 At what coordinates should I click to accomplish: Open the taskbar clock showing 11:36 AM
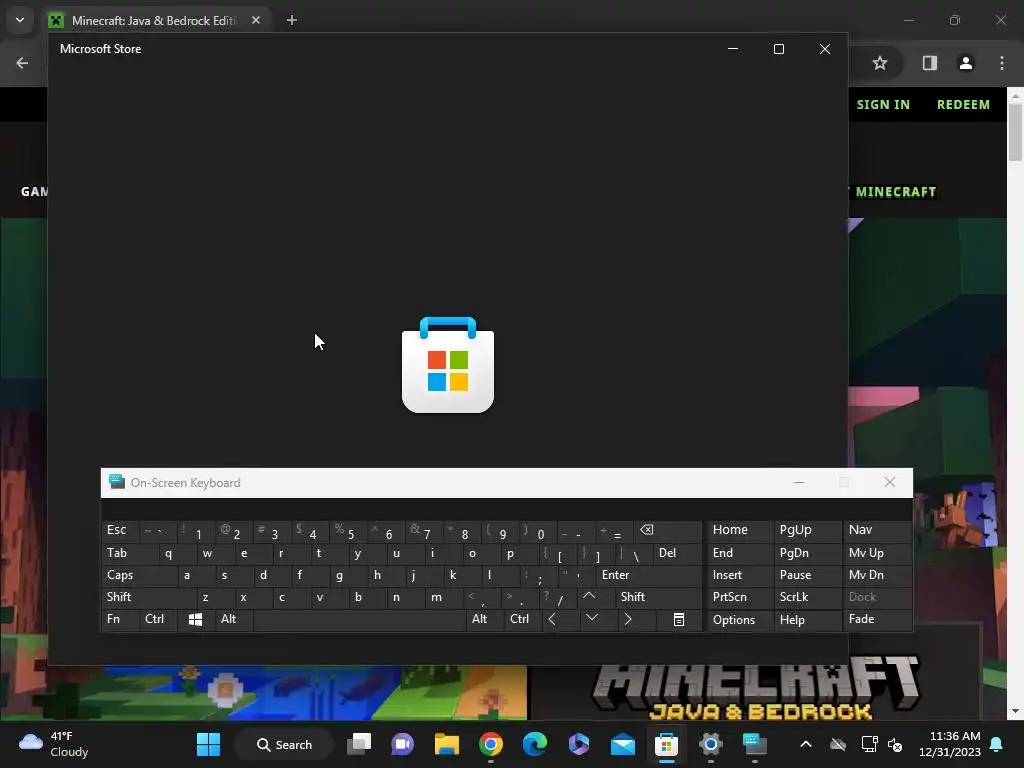tap(950, 744)
